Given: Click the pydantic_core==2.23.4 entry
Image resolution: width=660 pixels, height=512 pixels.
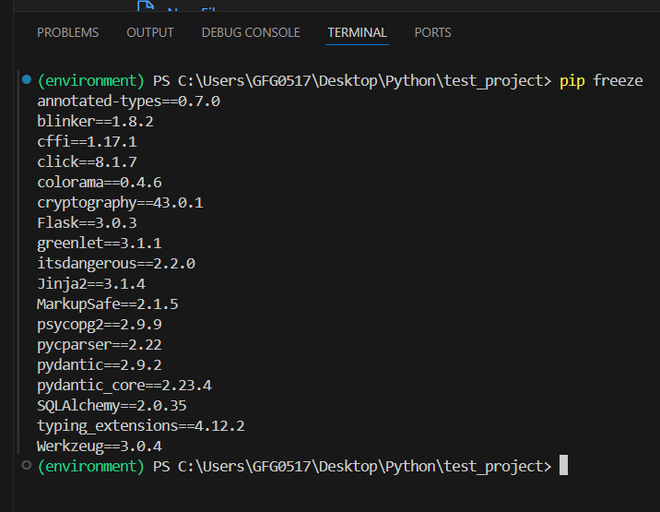Looking at the screenshot, I should pos(124,385).
